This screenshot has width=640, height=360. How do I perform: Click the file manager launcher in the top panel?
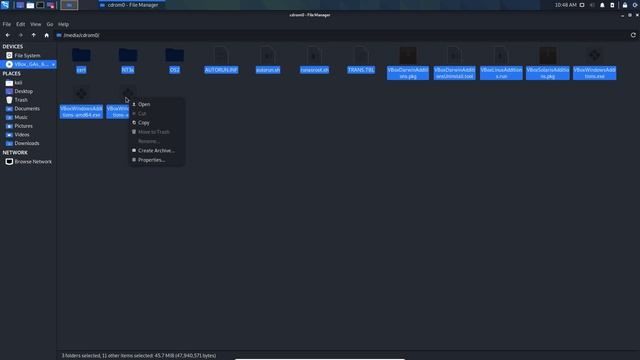click(30, 5)
